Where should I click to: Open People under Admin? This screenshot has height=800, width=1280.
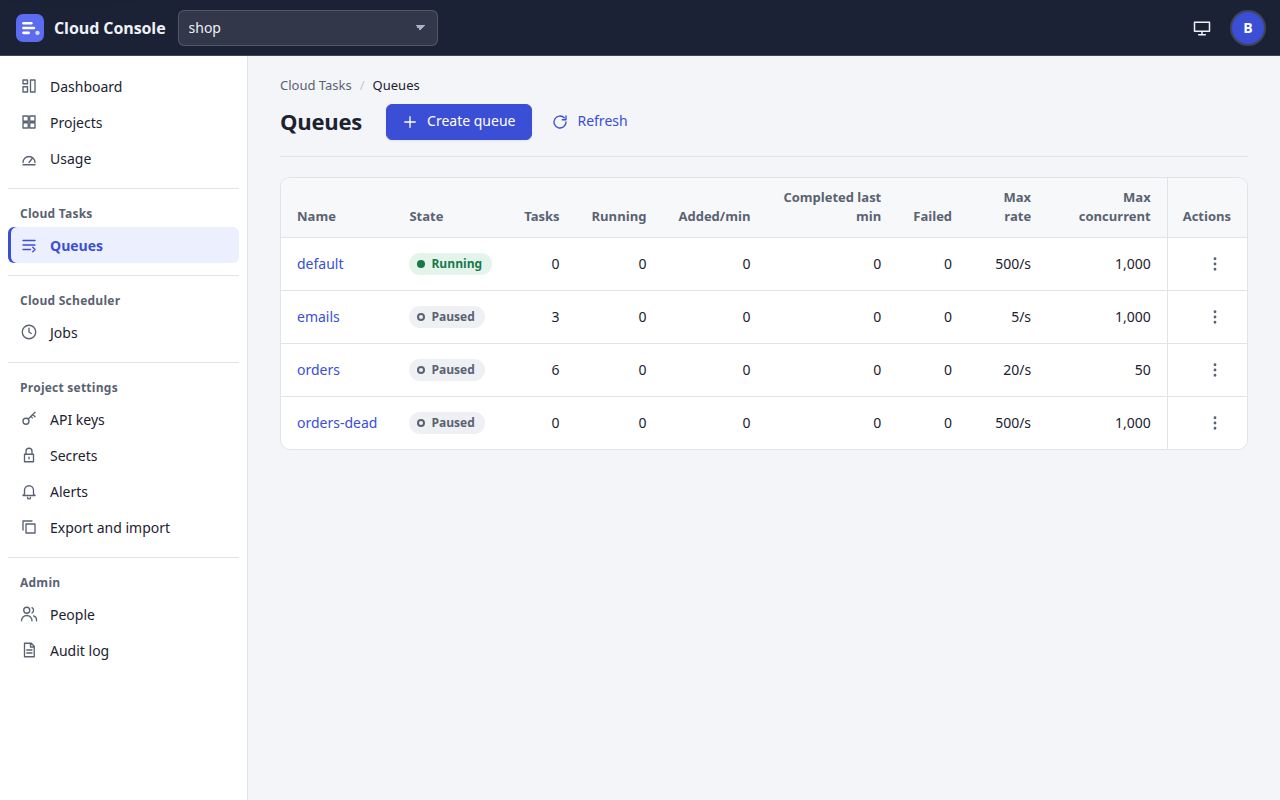point(123,615)
